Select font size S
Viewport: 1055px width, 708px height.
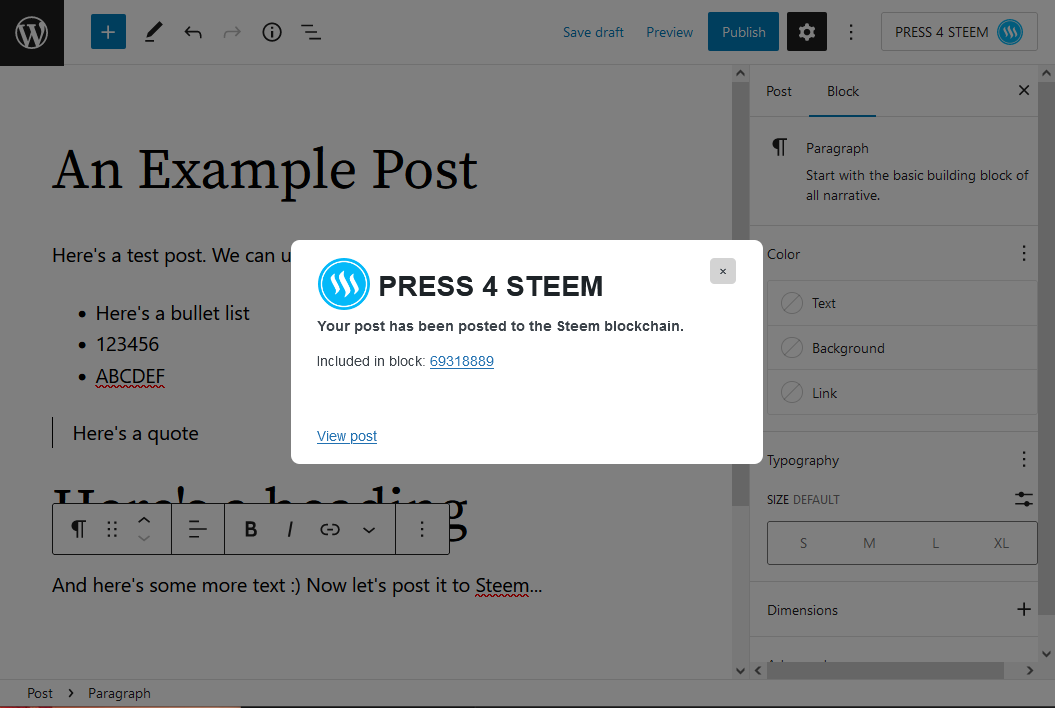(x=803, y=543)
